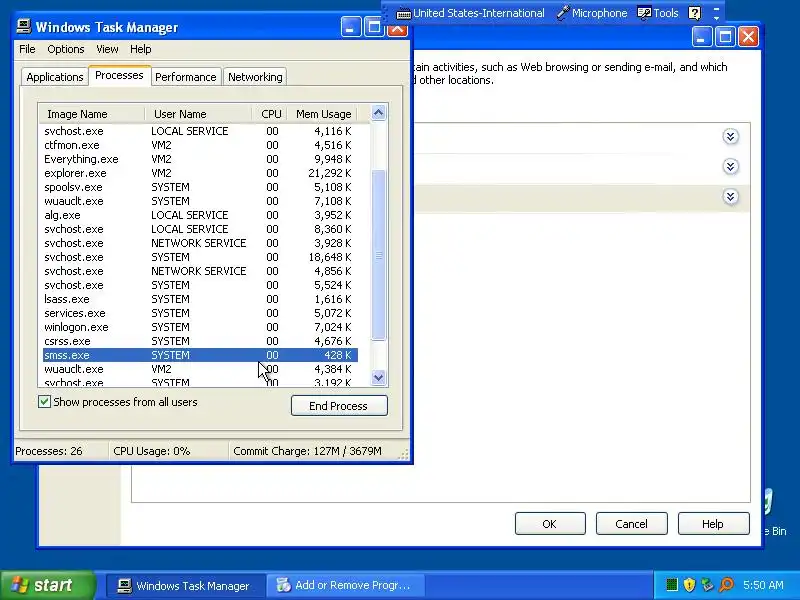800x600 pixels.
Task: Open Tools on the language bar
Action: [658, 13]
